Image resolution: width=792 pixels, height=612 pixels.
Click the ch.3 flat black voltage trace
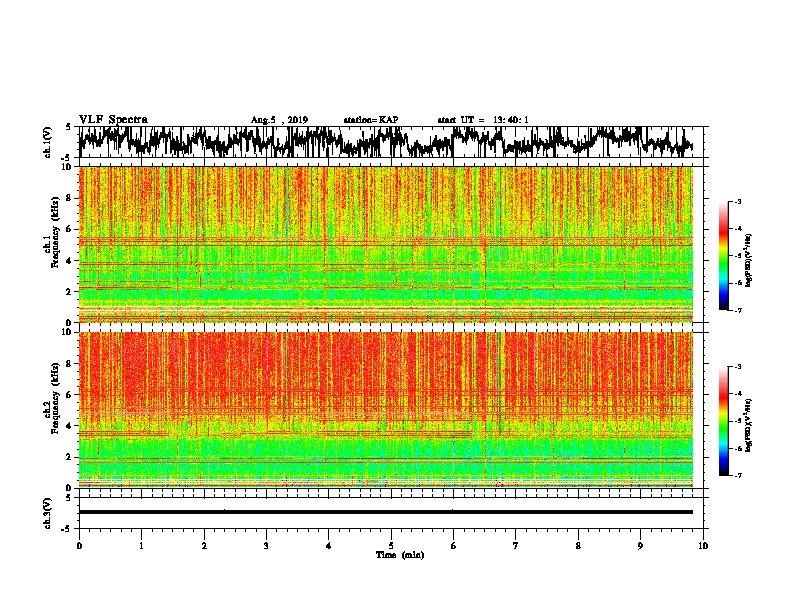[x=386, y=512]
